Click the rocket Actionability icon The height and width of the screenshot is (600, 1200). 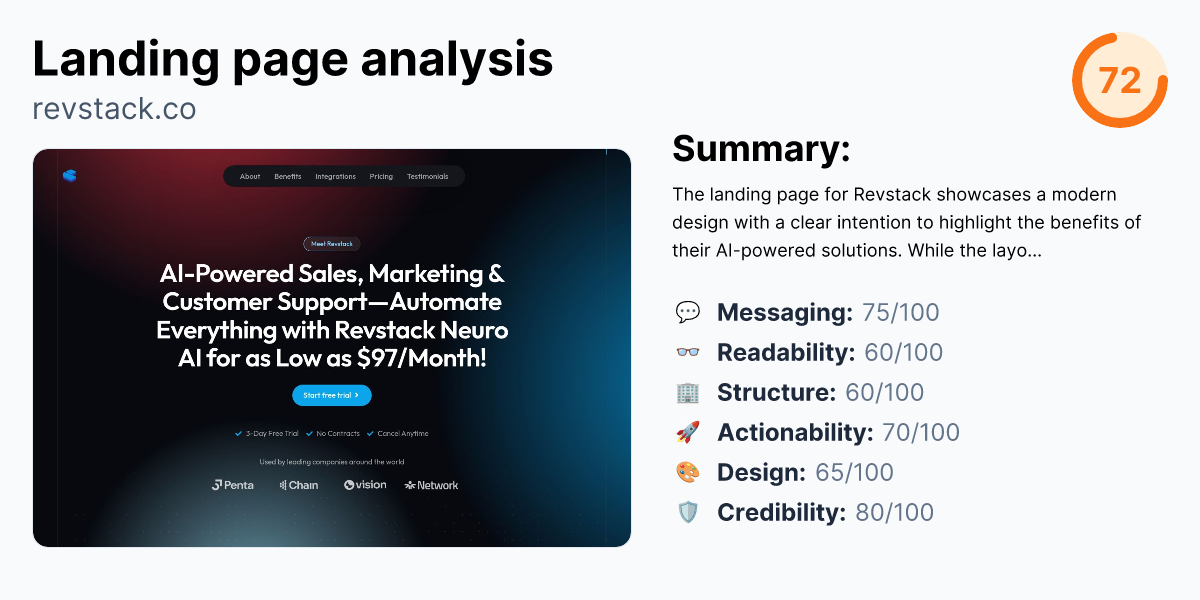pyautogui.click(x=688, y=432)
